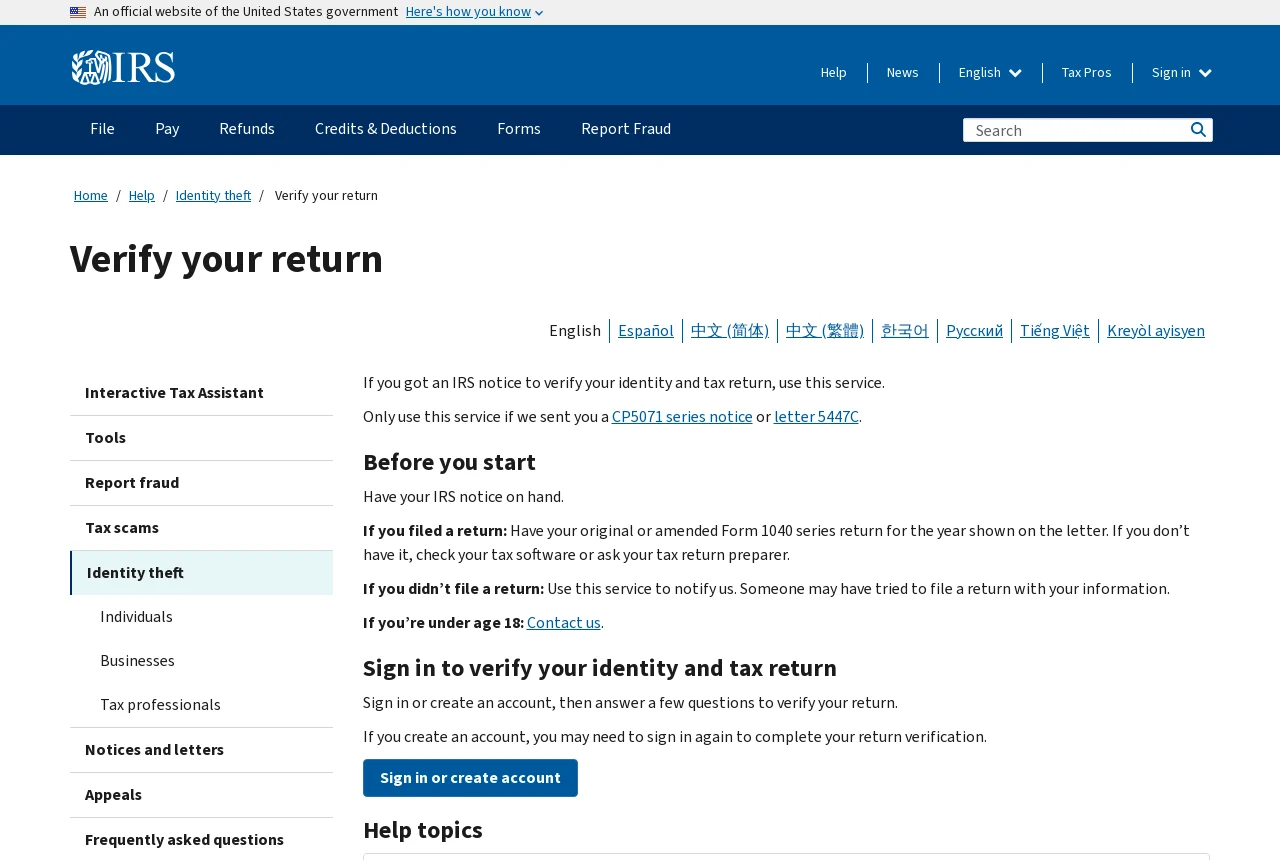Go to Tax Pros page
The image size is (1280, 860).
[1087, 72]
